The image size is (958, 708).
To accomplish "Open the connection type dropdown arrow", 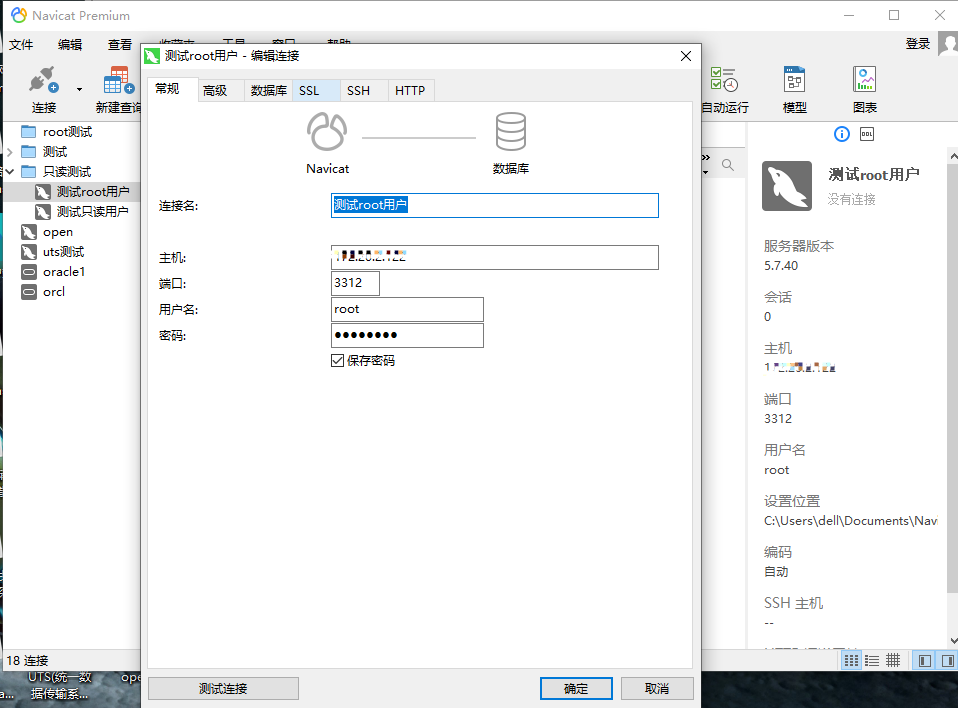I will (x=79, y=90).
